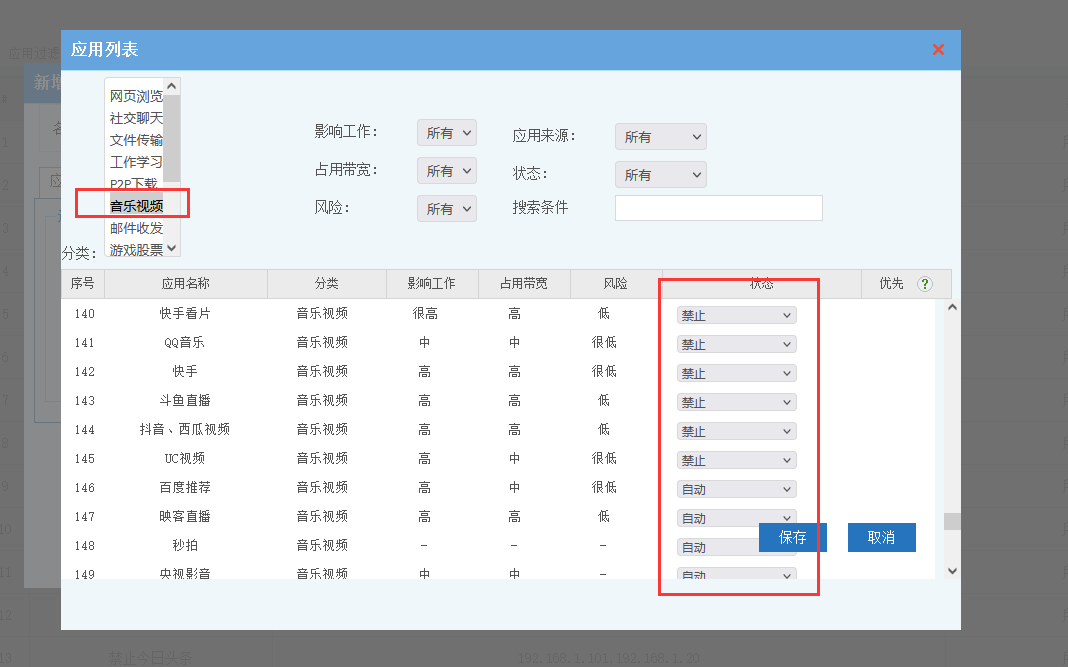
Task: Select 音乐视频 in category list
Action: click(136, 206)
